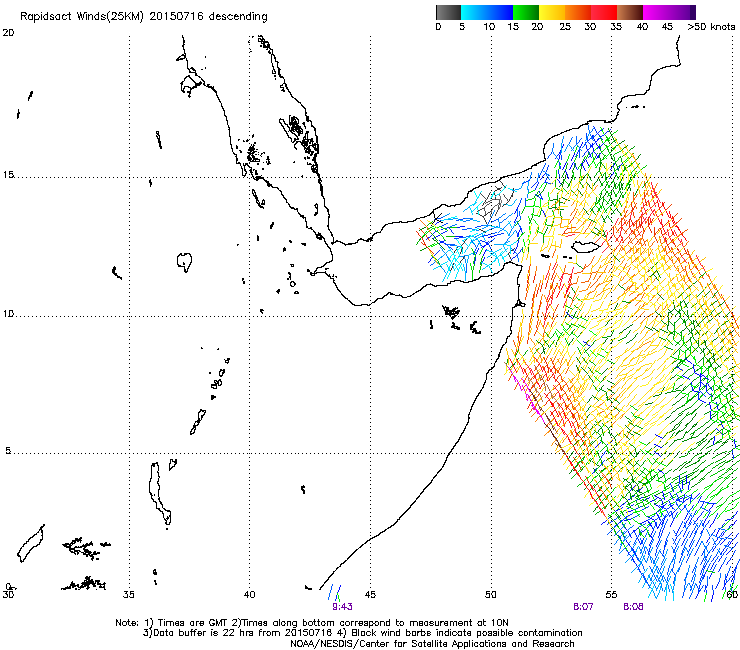The height and width of the screenshot is (650, 740).
Task: Click the red 30-35 knots legend color
Action: [604, 12]
